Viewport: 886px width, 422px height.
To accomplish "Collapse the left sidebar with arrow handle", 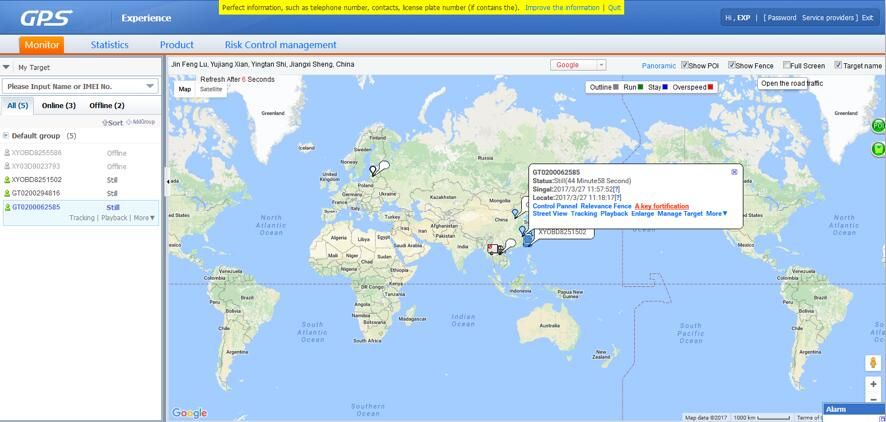I will point(167,181).
